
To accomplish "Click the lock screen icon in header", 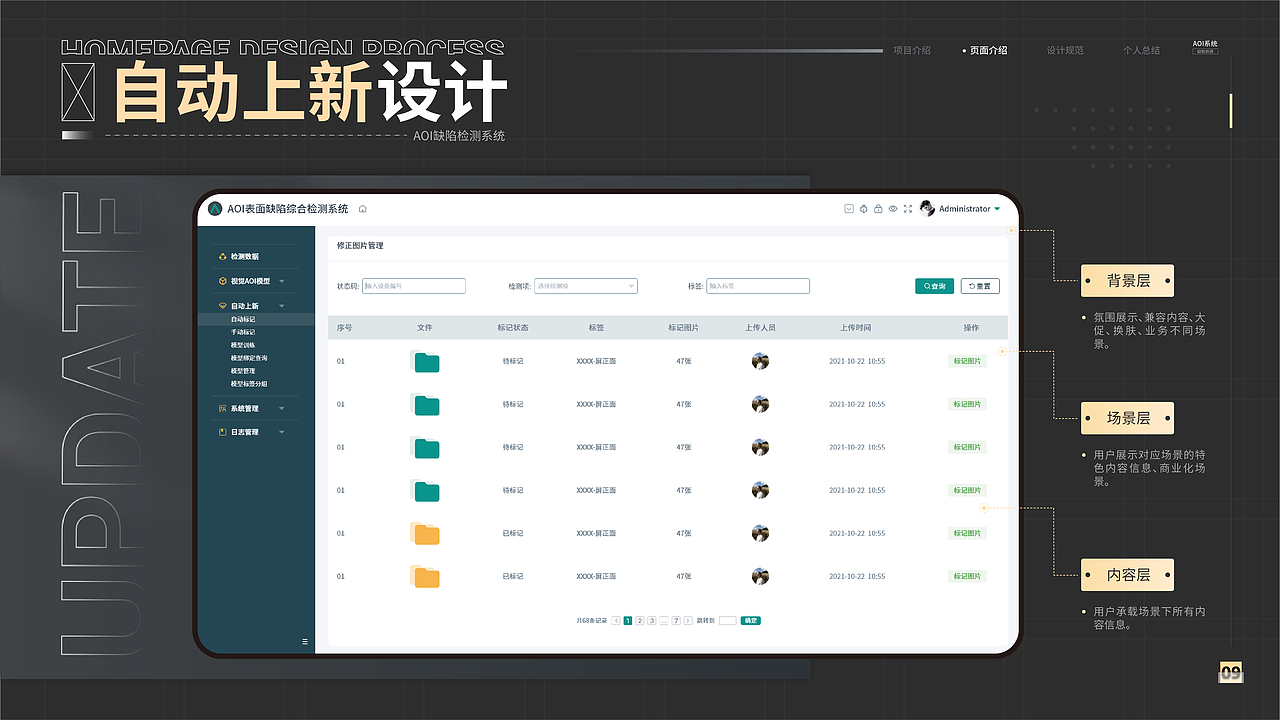I will (x=878, y=209).
